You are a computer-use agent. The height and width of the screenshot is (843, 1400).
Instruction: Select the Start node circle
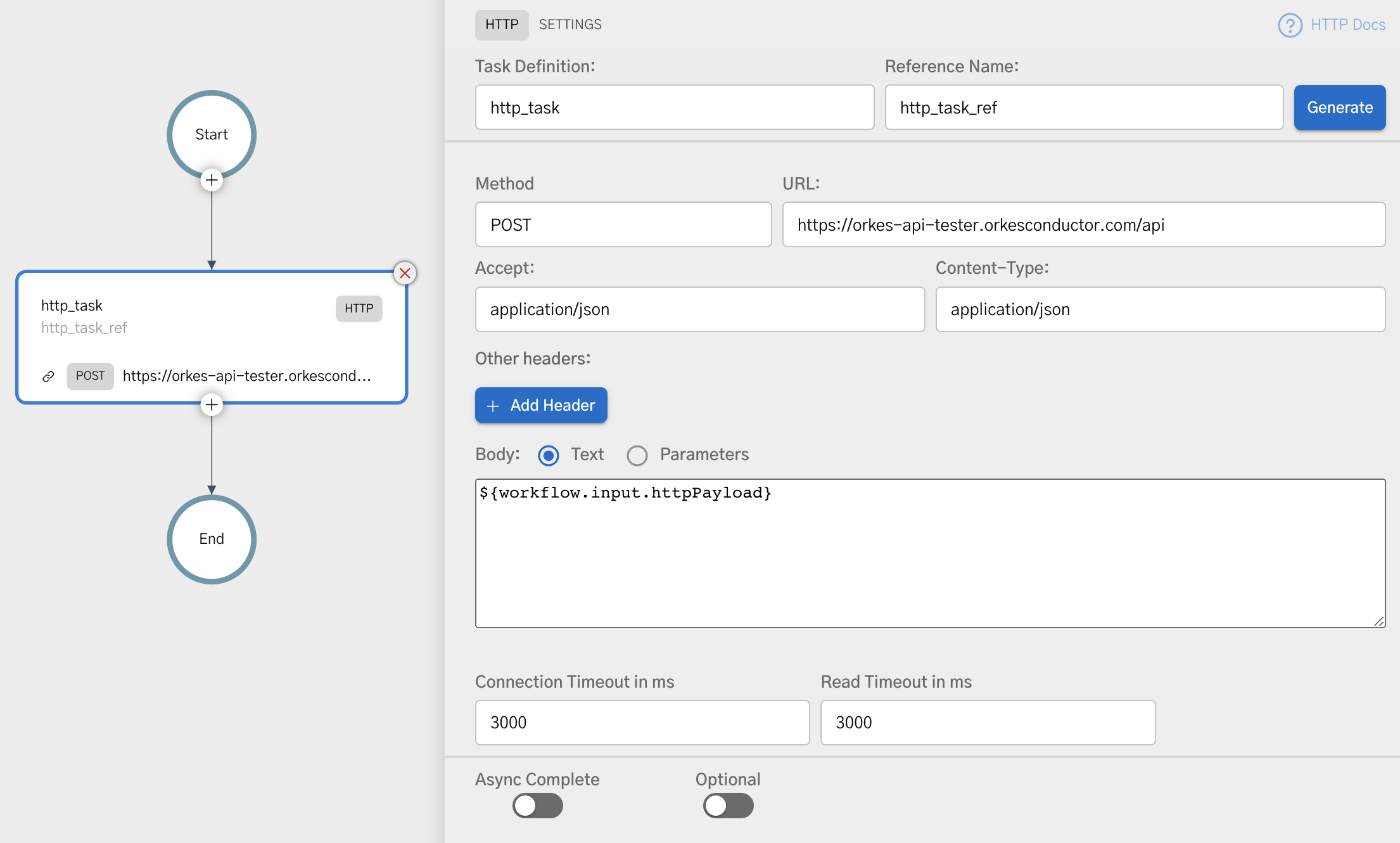pos(211,134)
